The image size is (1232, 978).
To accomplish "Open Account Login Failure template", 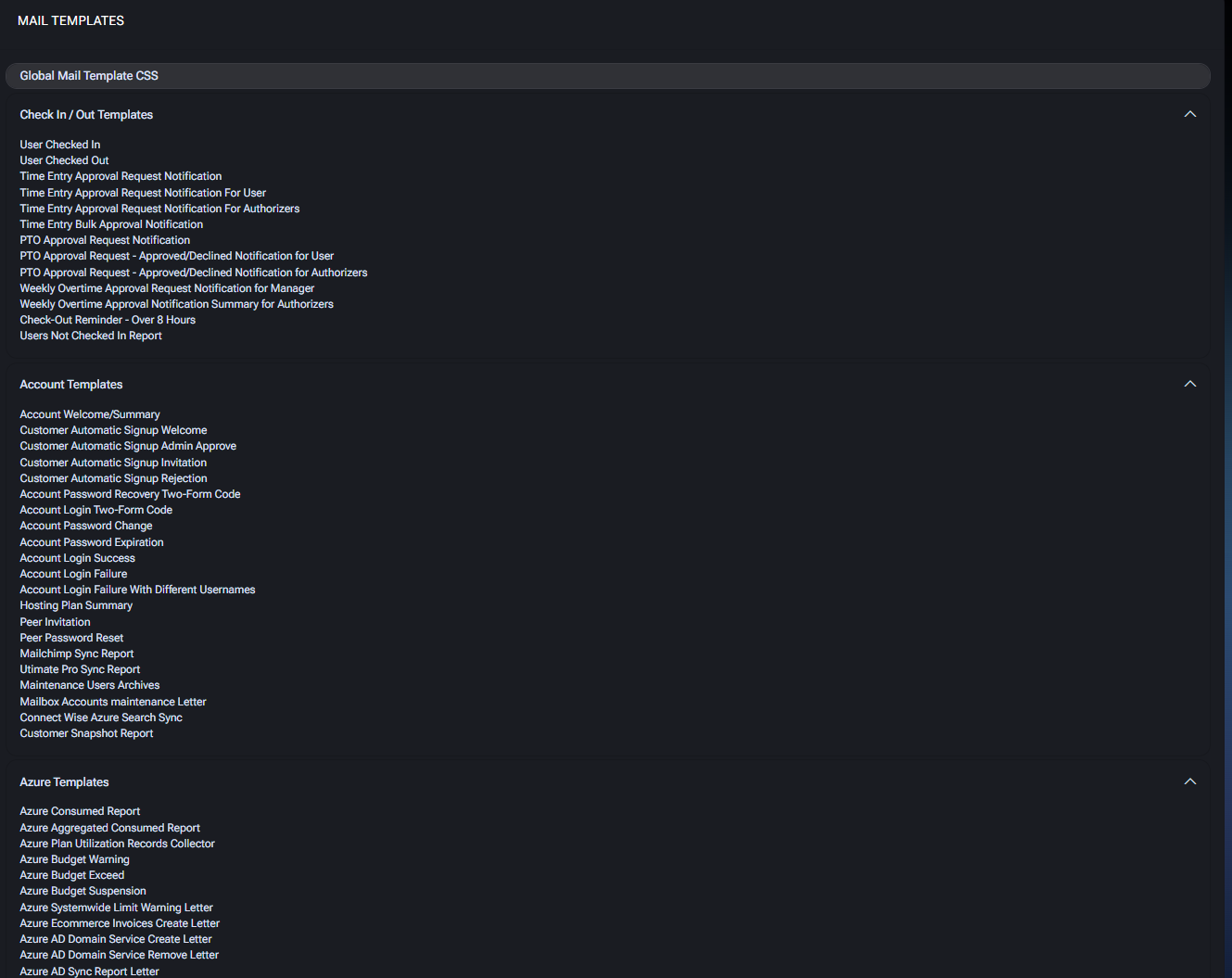I will (x=73, y=574).
